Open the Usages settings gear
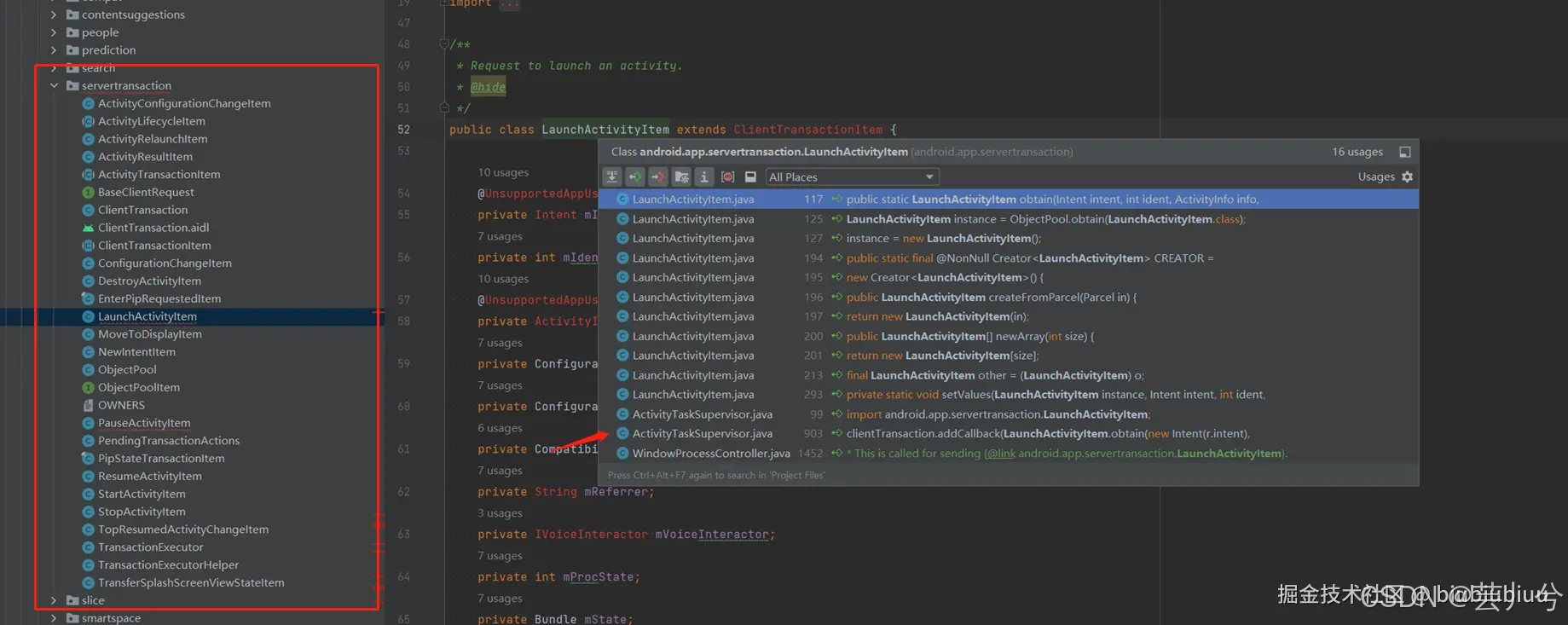Screen dimensions: 1568x625 point(1407,177)
